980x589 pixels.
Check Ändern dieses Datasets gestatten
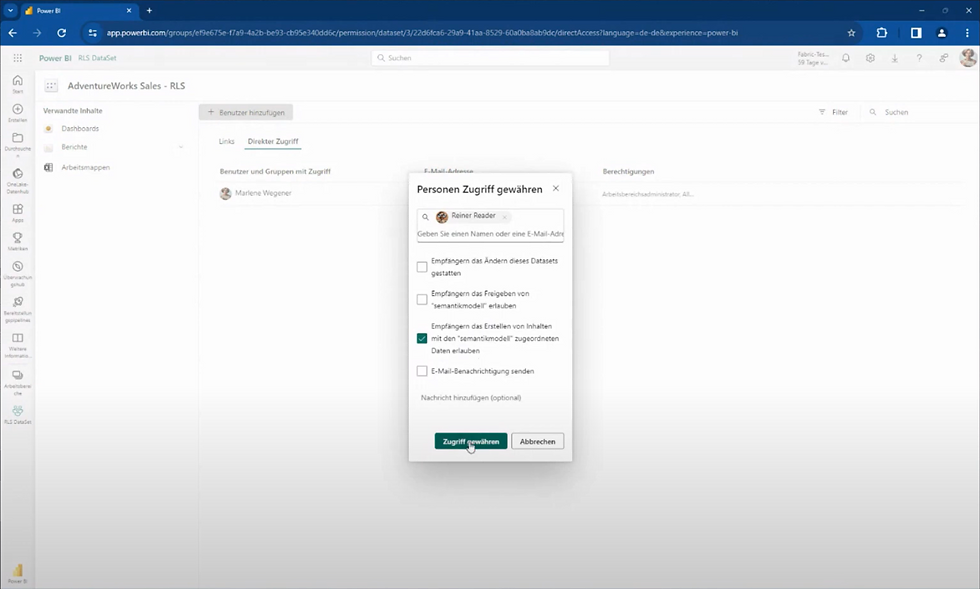click(x=422, y=267)
